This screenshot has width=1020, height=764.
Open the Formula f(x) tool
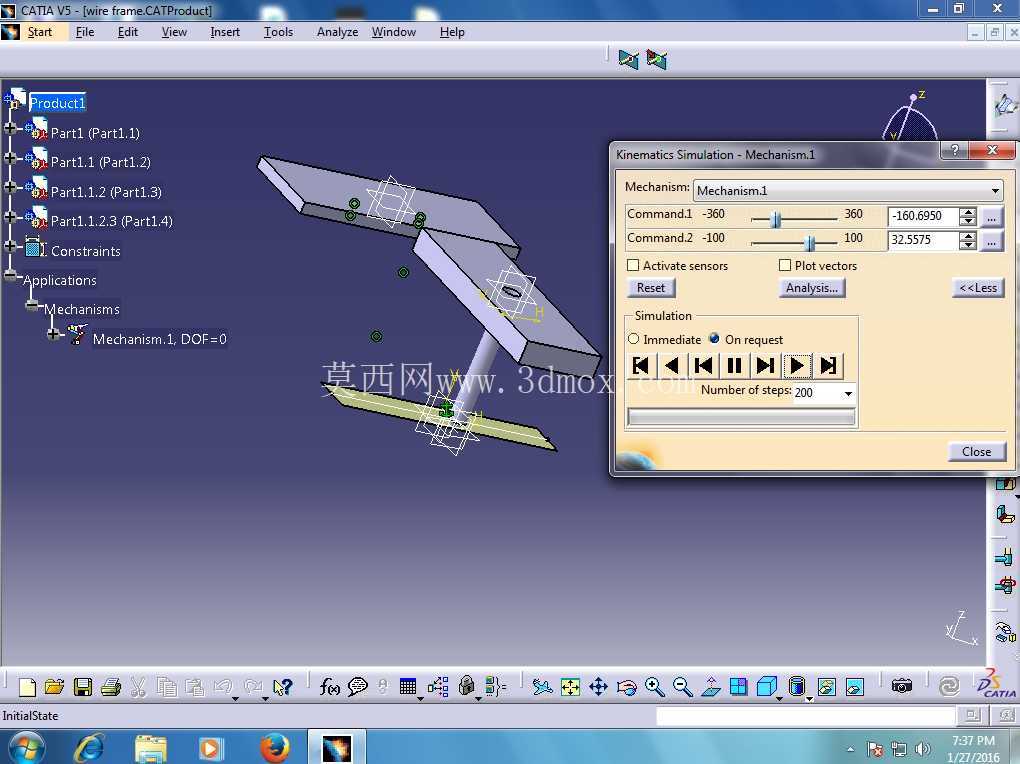[x=329, y=687]
